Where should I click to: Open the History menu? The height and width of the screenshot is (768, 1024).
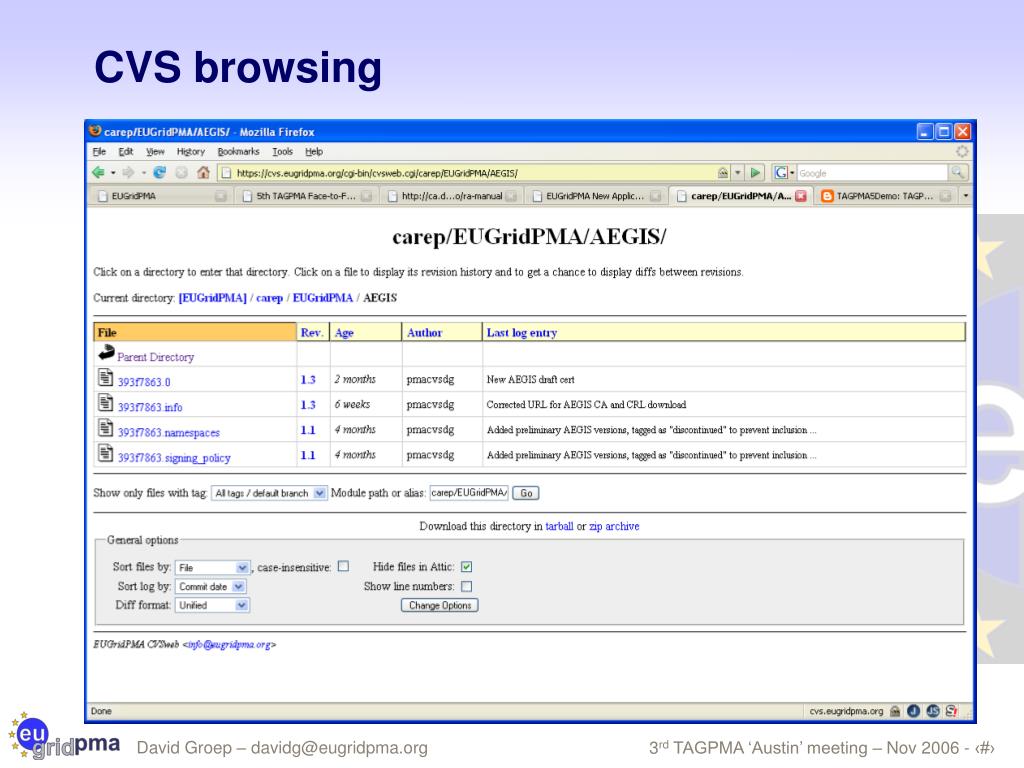(x=191, y=152)
